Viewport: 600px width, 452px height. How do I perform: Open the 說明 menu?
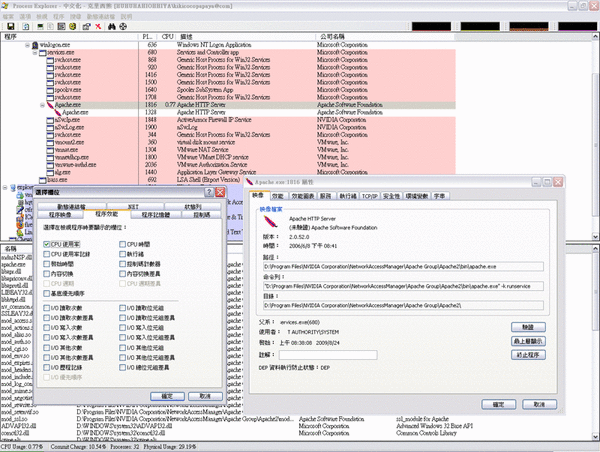[126, 16]
